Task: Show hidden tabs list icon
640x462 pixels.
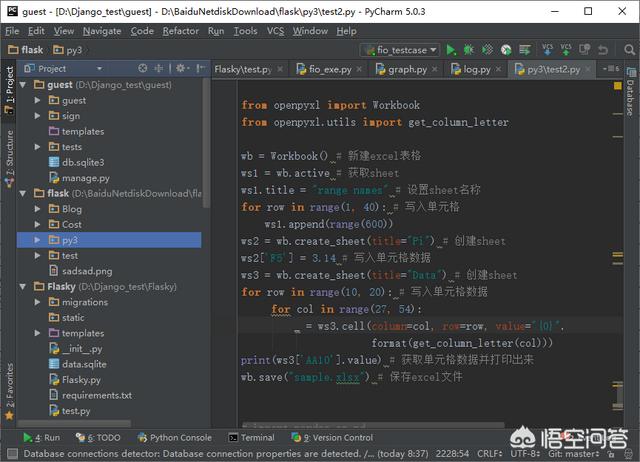Action: click(611, 69)
